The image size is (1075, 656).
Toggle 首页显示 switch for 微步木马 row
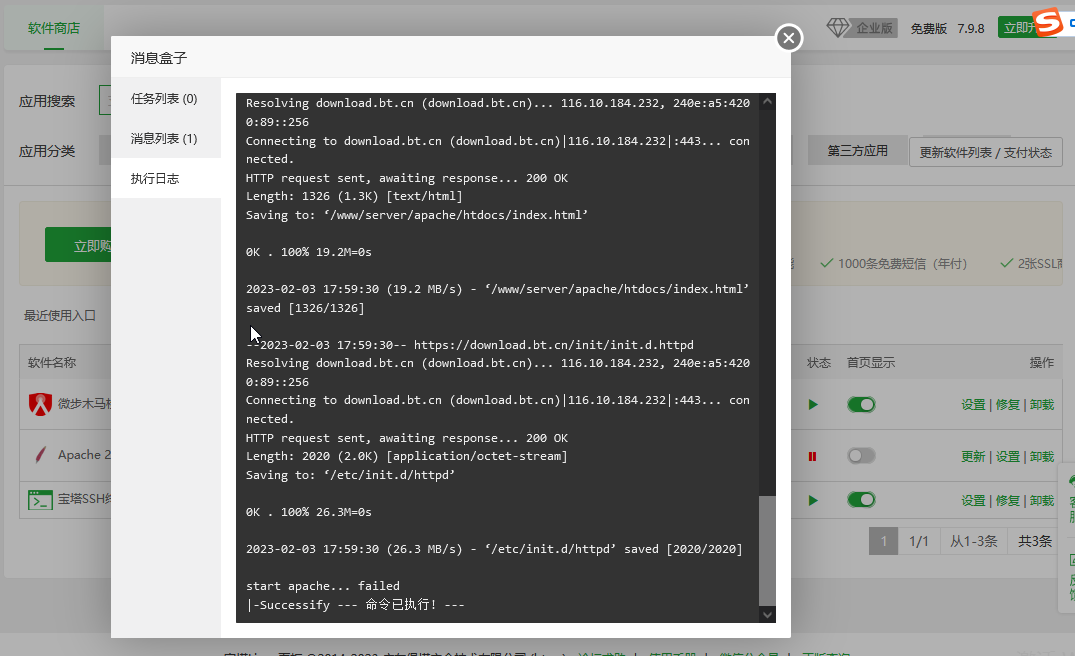point(861,404)
